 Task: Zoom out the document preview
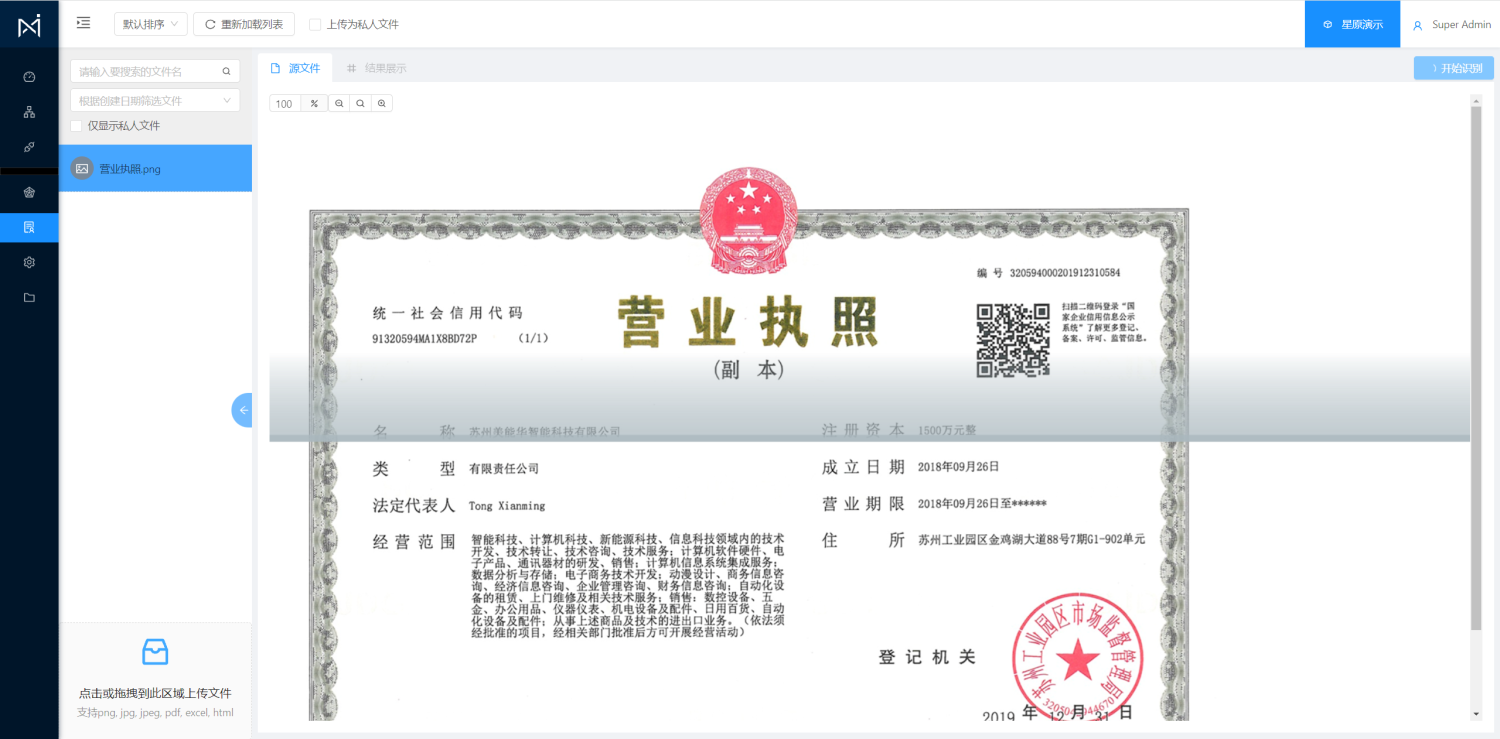[339, 104]
